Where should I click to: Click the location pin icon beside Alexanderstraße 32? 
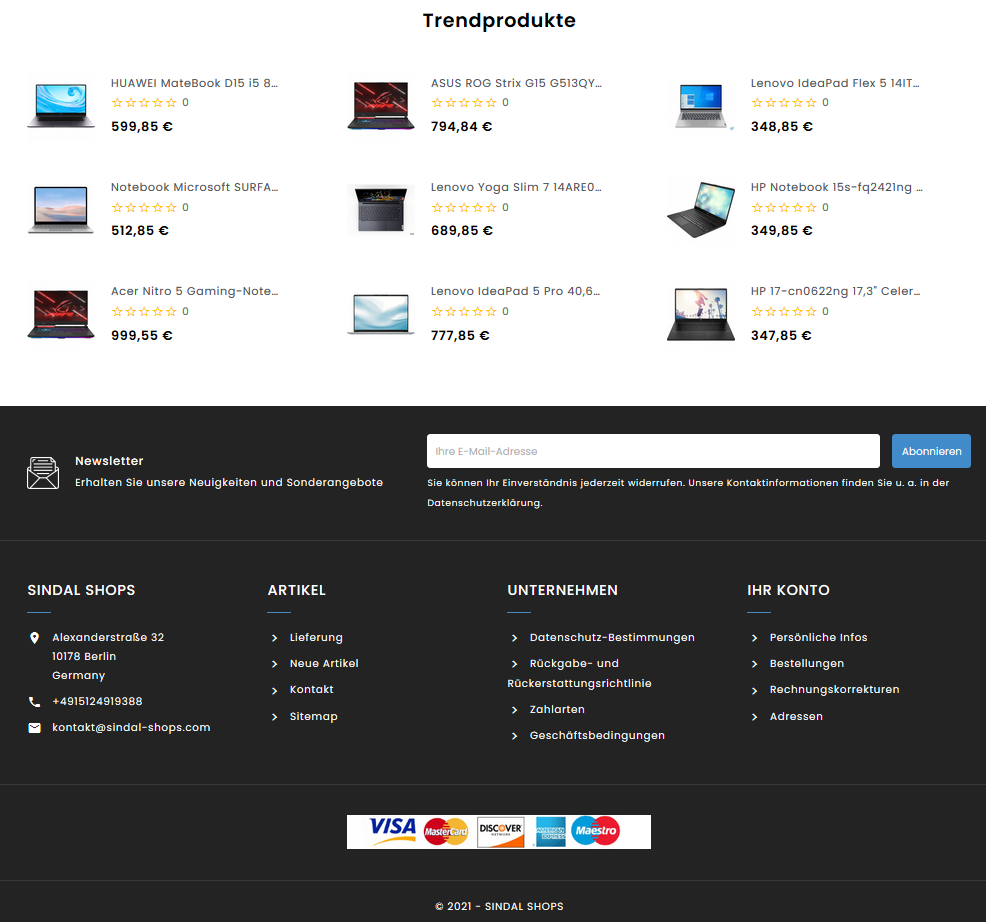coord(35,638)
